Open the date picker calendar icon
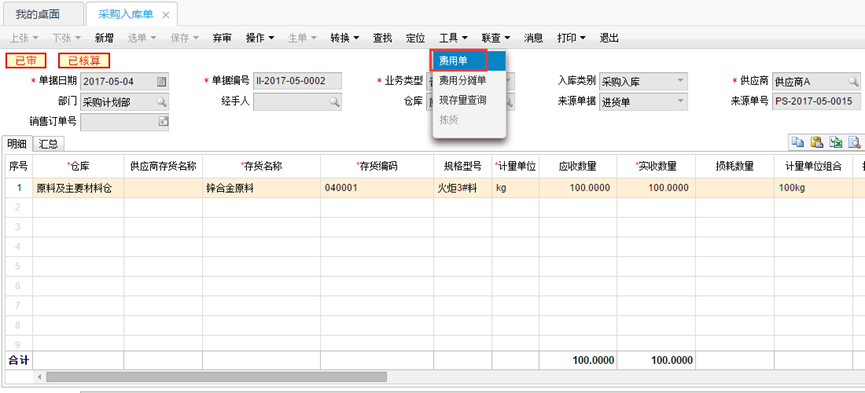 pos(161,82)
